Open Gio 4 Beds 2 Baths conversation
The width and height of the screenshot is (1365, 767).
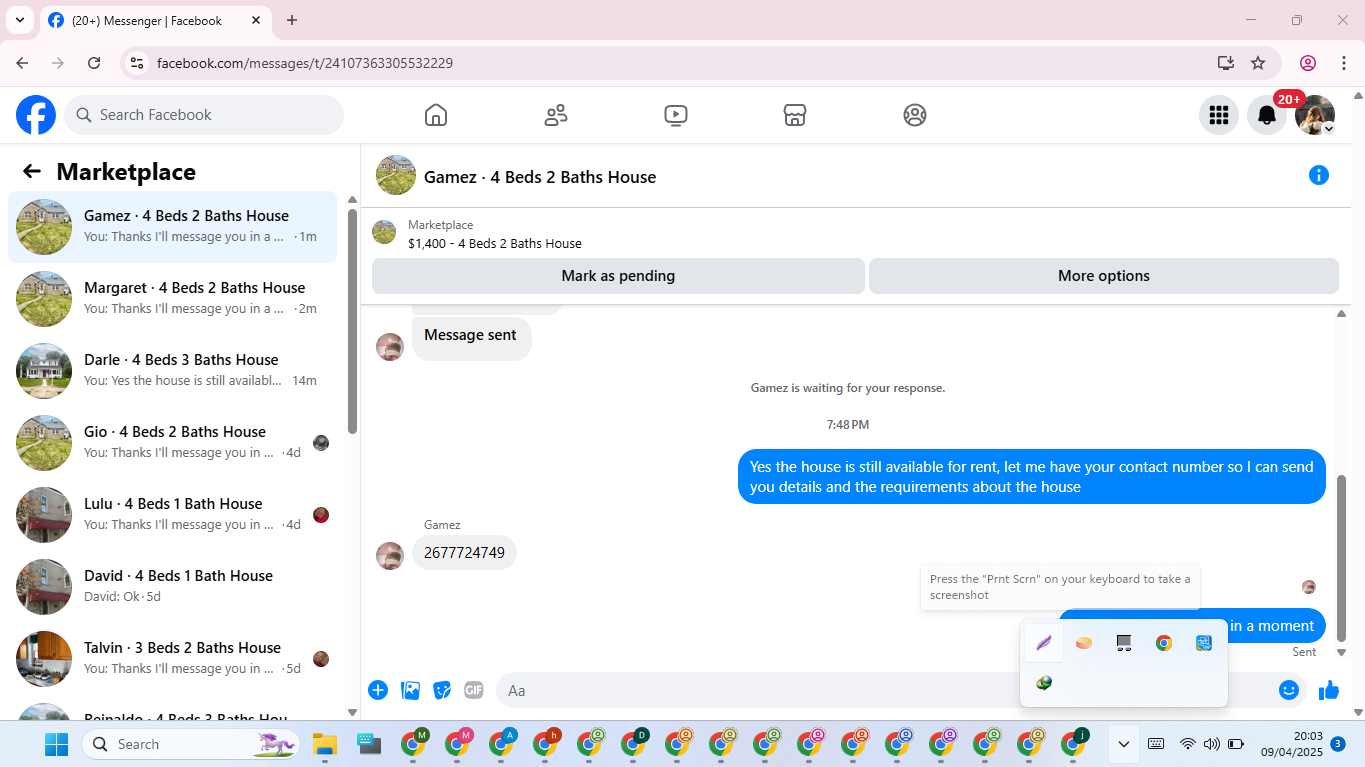173,443
